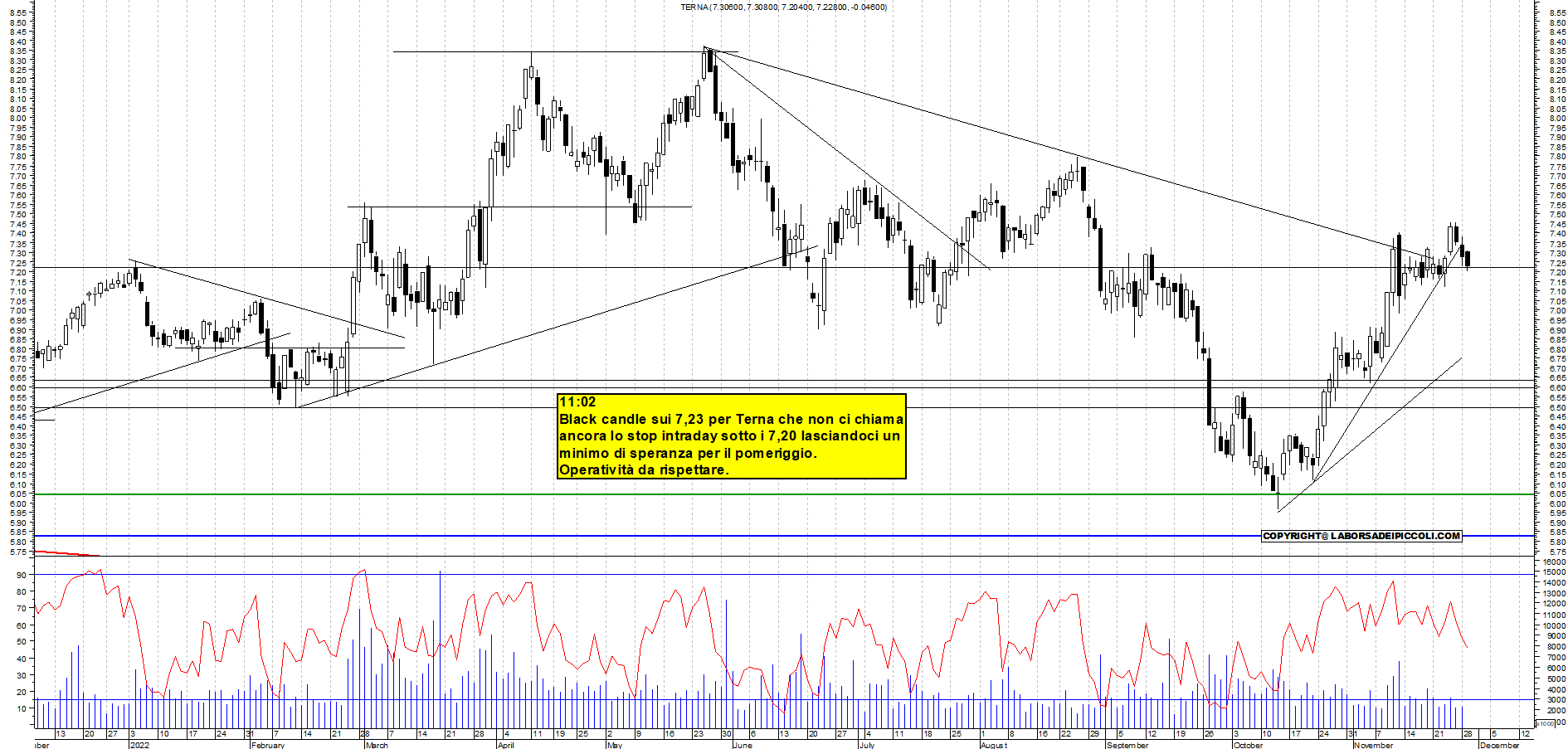This screenshot has width=1568, height=749.
Task: Click the 6.00 label on right price axis
Action: (1556, 503)
